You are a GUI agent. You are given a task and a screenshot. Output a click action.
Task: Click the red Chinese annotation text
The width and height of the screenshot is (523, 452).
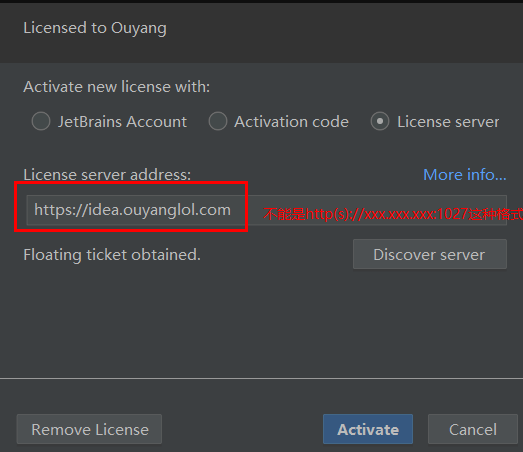pyautogui.click(x=393, y=214)
